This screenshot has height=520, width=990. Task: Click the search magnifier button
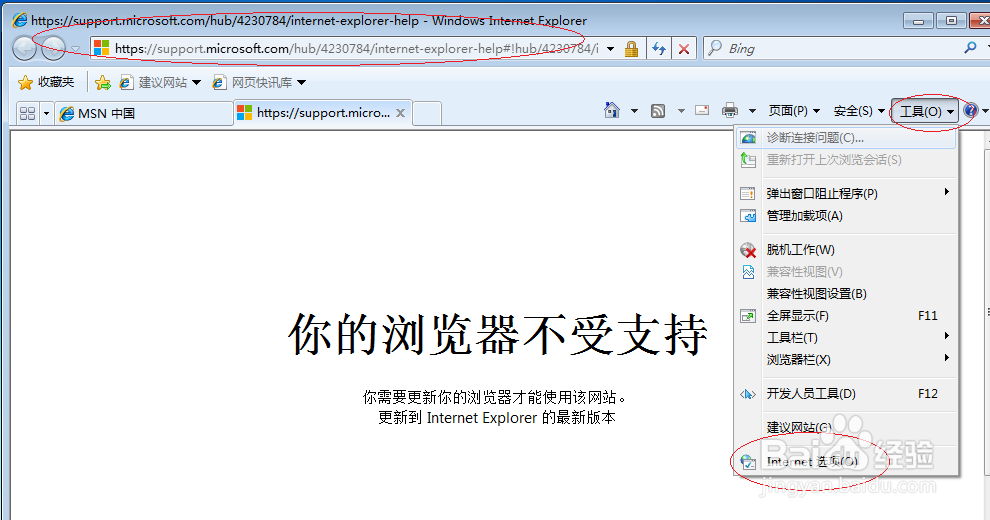pyautogui.click(x=971, y=48)
